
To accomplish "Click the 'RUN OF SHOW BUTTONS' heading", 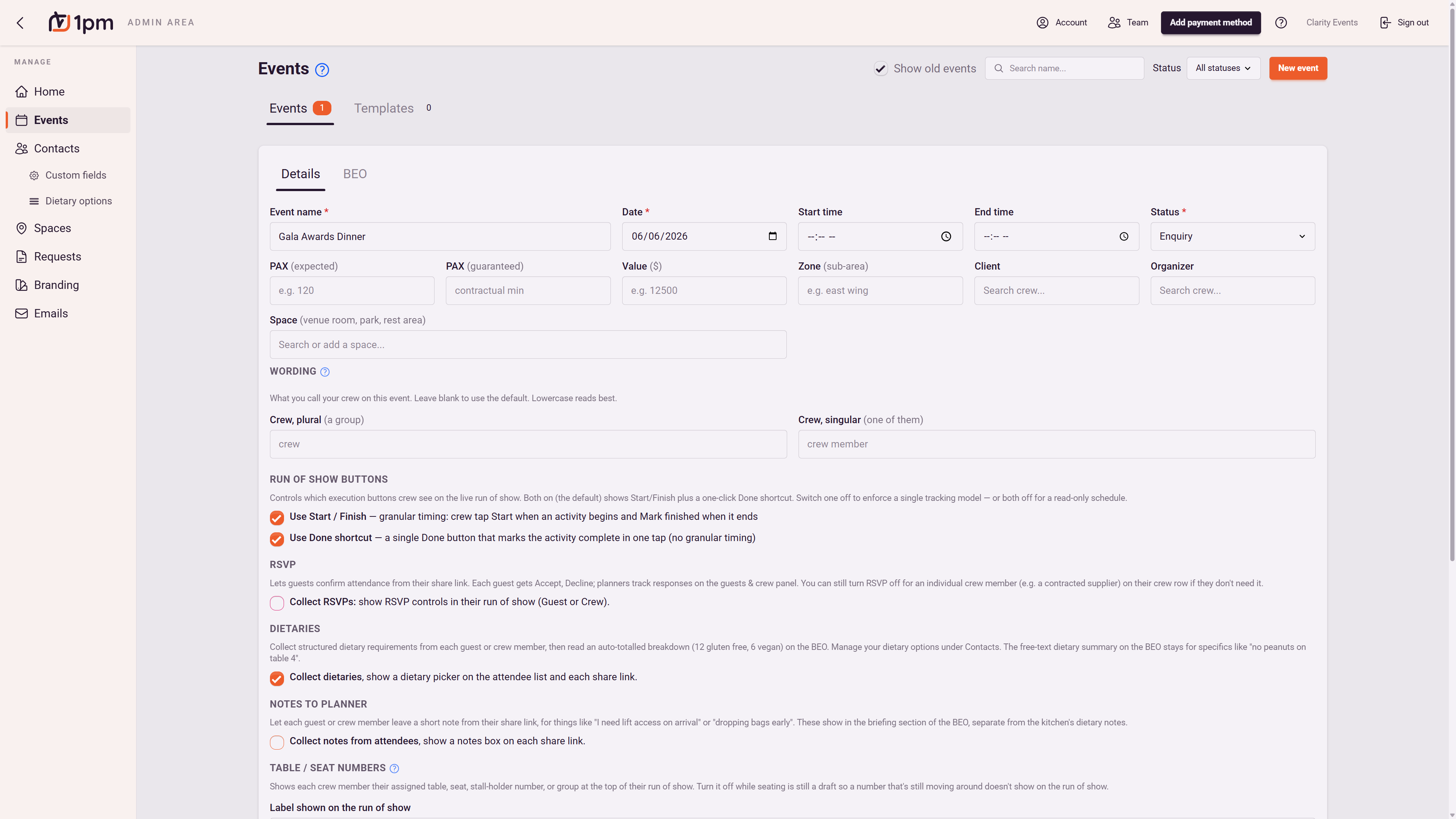I will pyautogui.click(x=328, y=479).
